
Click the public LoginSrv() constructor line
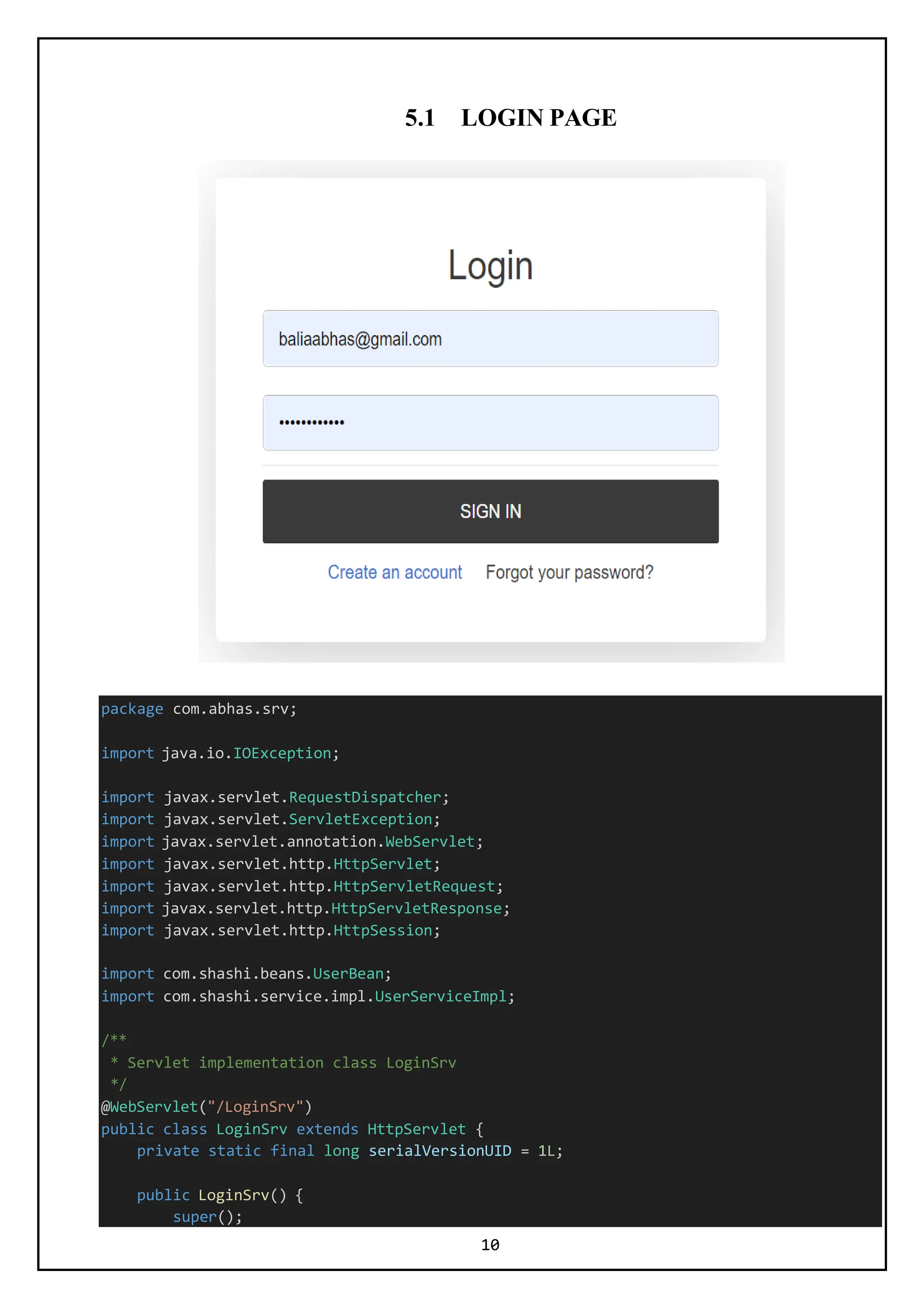[220, 1195]
